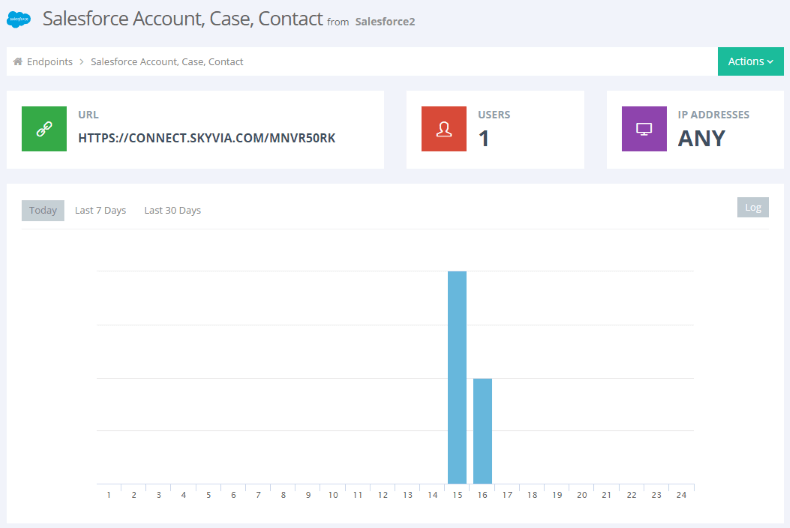Click the home icon in breadcrumb
Viewport: 790px width, 528px height.
[x=18, y=61]
